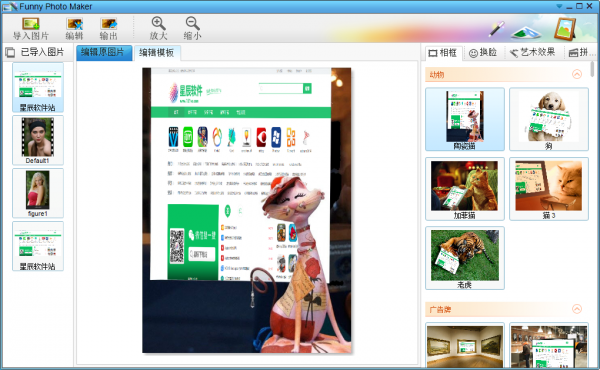Viewport: 600px width, 370px height.
Task: Choose the 猫 3 cat template
Action: tap(549, 189)
